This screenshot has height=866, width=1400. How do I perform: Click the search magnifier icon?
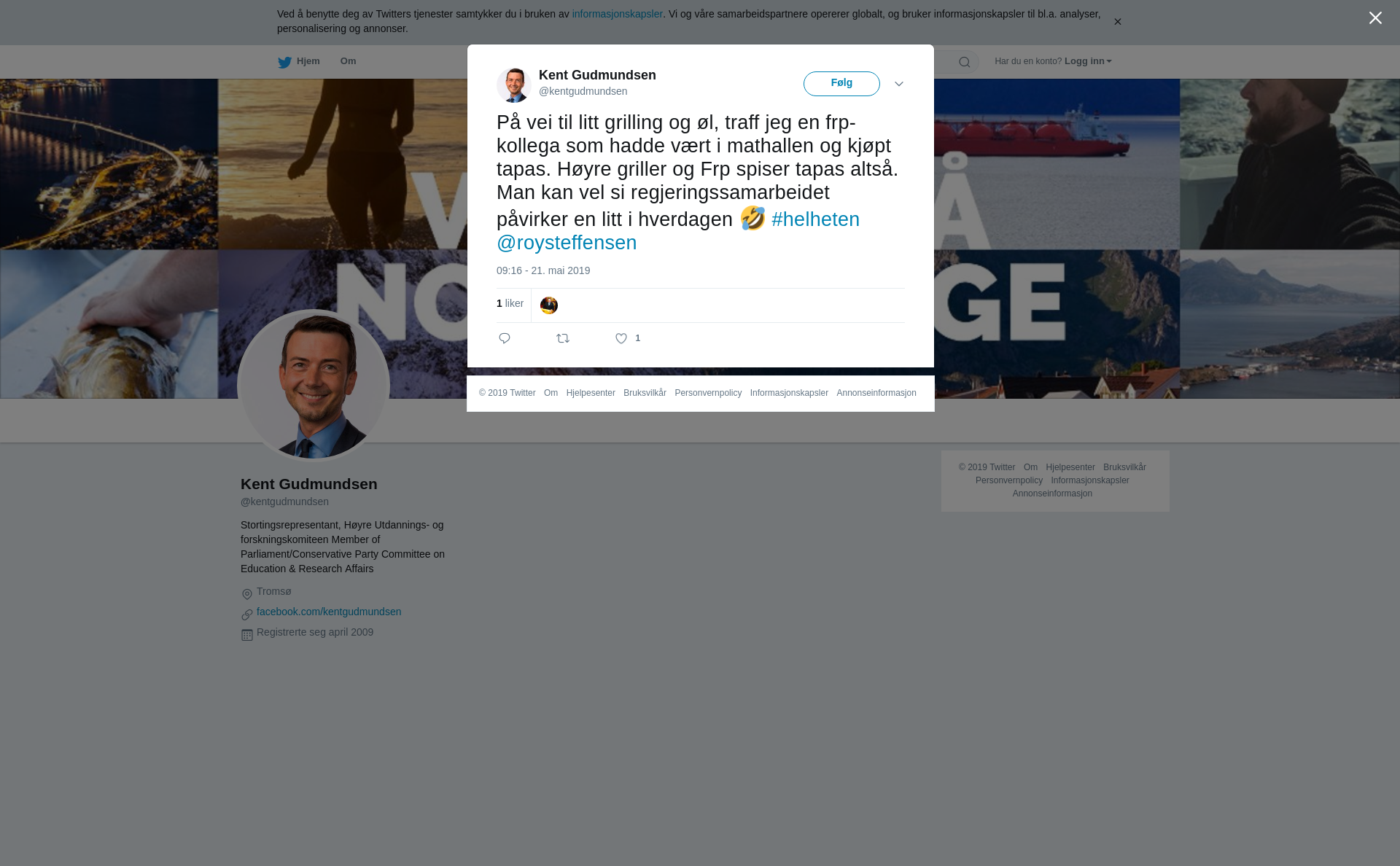965,62
